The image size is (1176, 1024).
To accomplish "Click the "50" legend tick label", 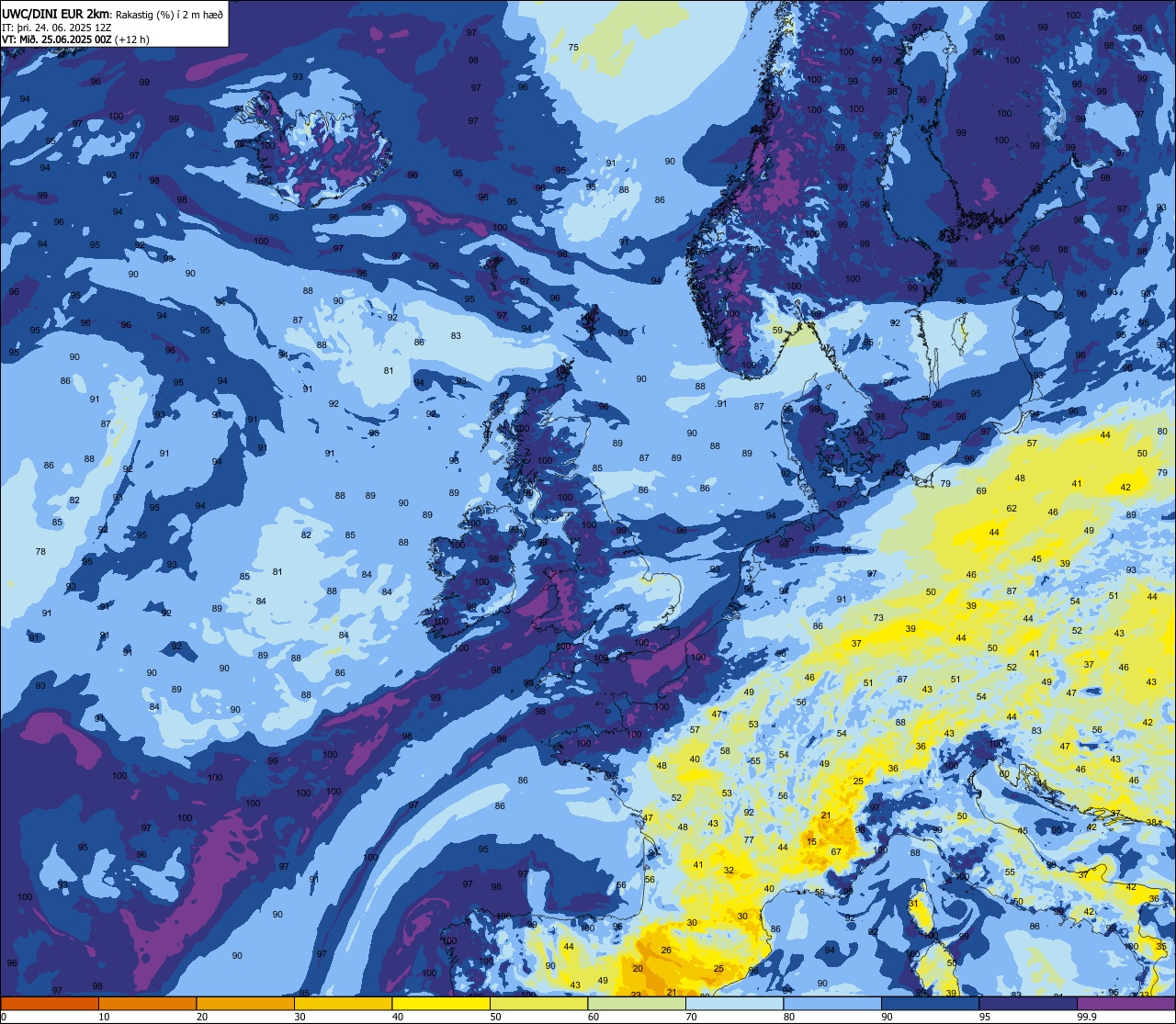I will [x=496, y=1017].
